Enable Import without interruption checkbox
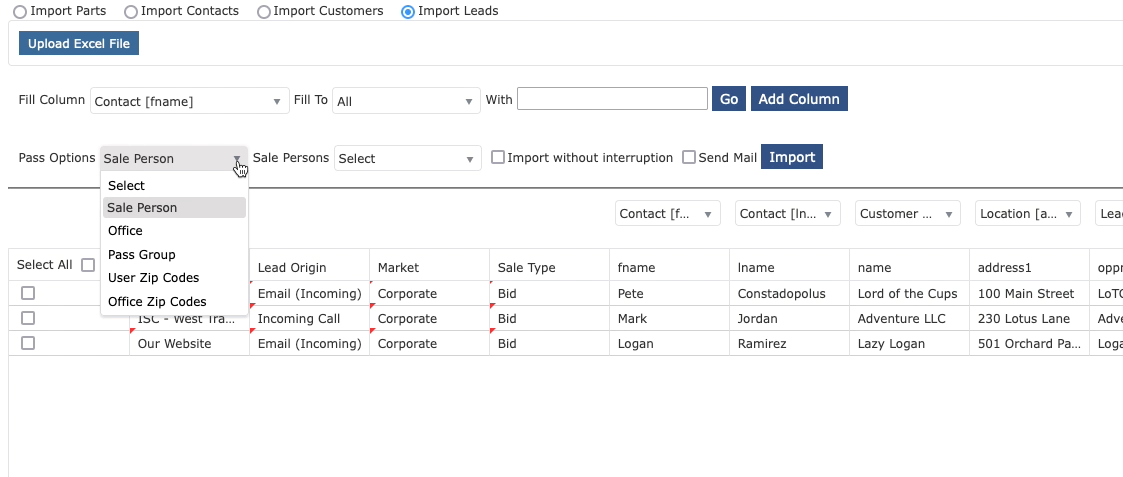This screenshot has height=477, width=1123. coord(498,157)
